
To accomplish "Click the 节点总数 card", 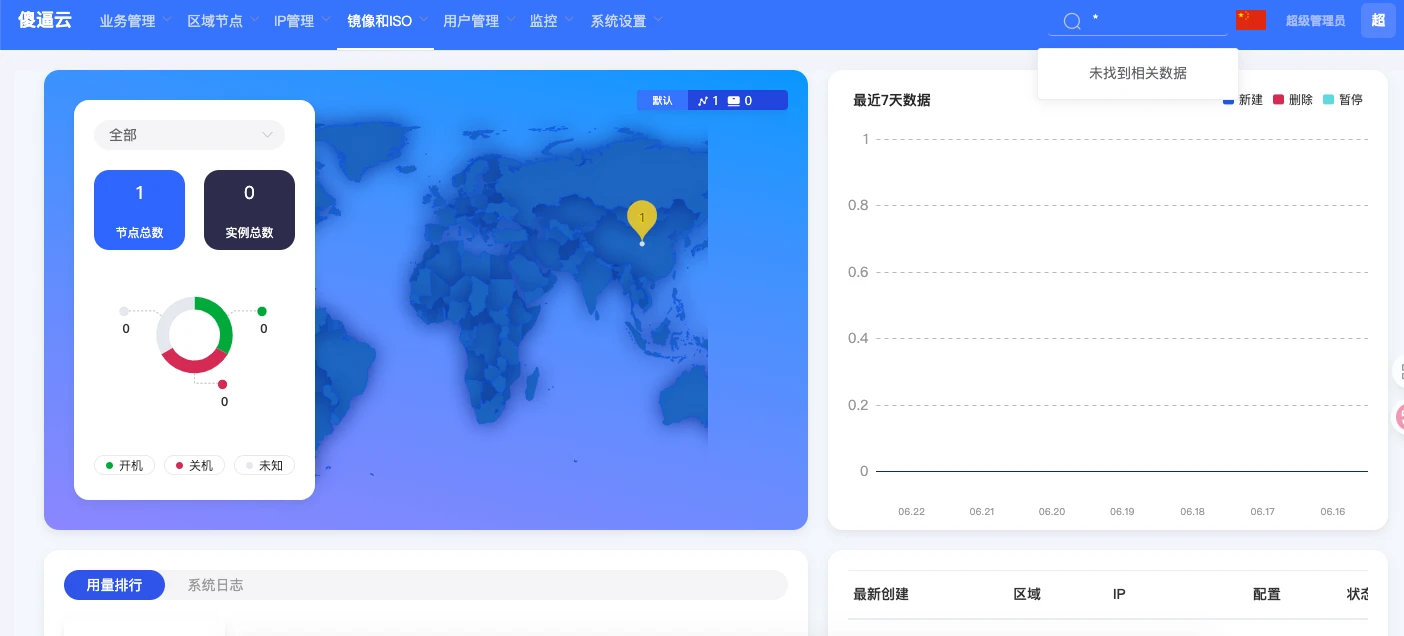I will [139, 209].
